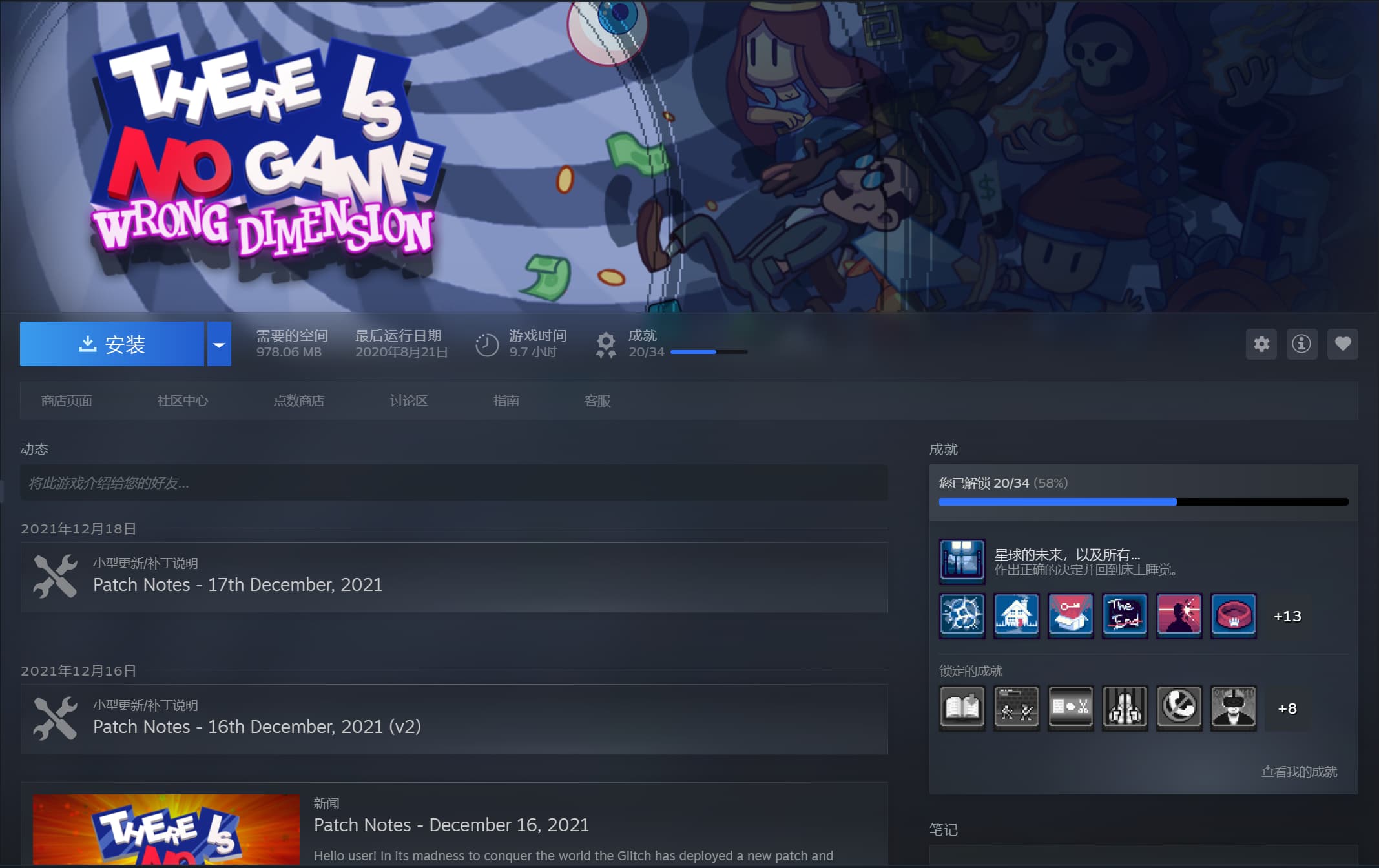
Task: Open the 讨论区 discussions link
Action: click(408, 401)
